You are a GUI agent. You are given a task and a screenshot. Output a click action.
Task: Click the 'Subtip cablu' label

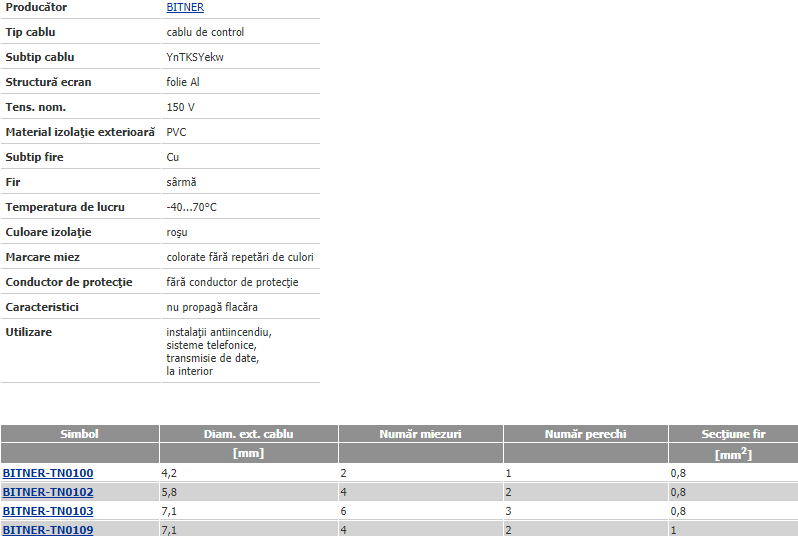pyautogui.click(x=40, y=57)
